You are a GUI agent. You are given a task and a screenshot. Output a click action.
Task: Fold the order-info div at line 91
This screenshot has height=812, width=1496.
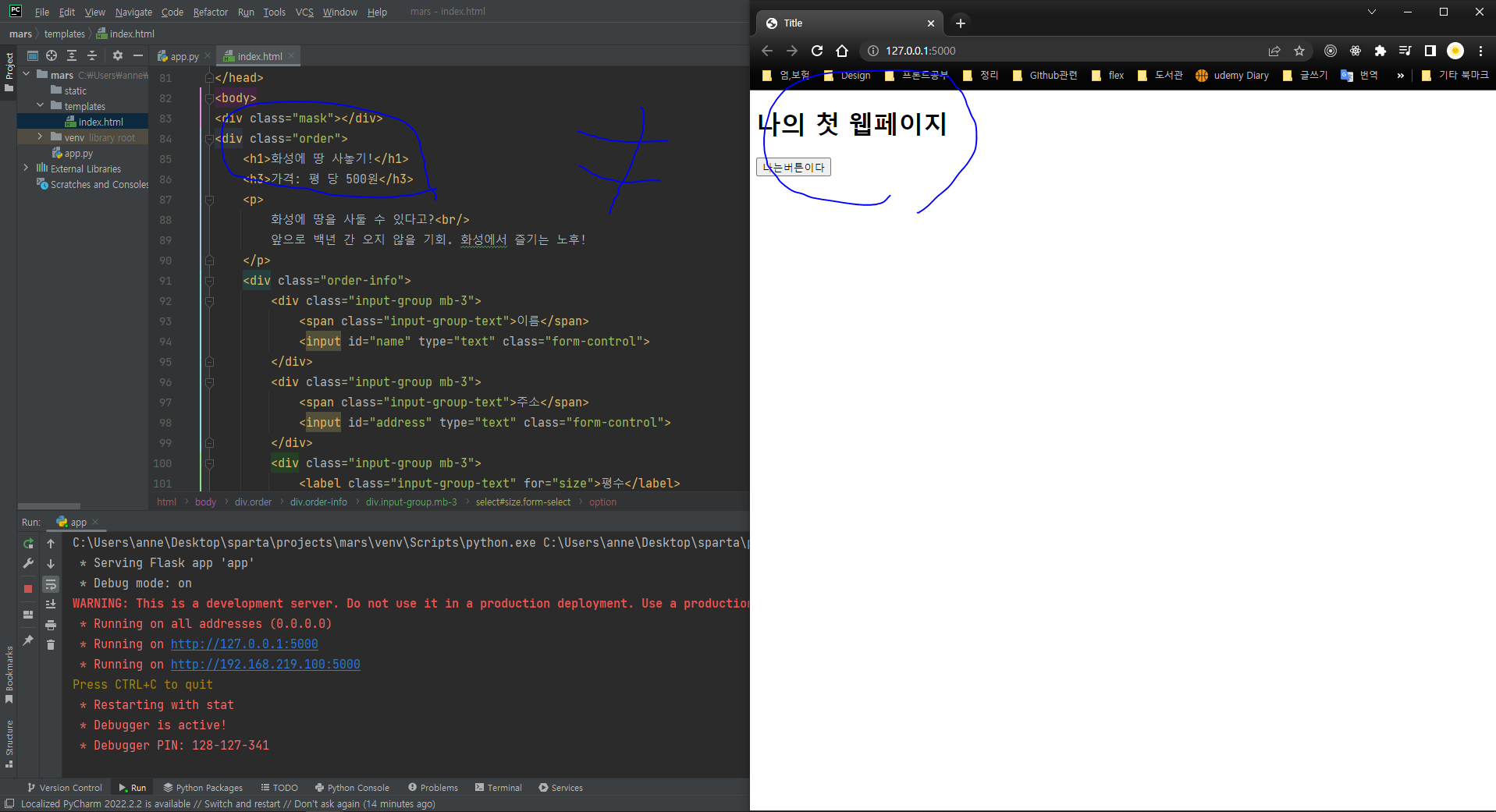(x=209, y=281)
